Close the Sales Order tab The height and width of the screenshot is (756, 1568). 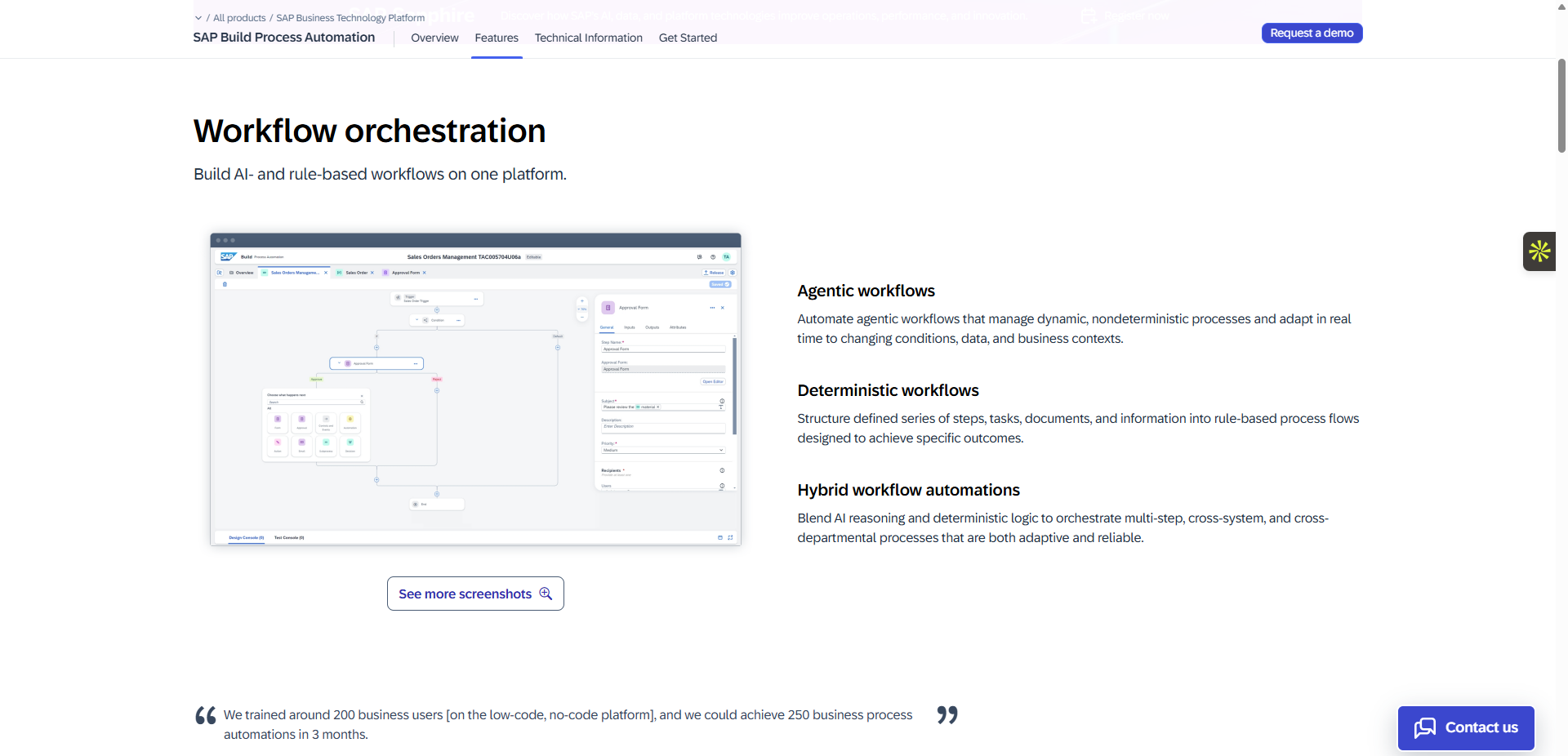click(x=372, y=273)
